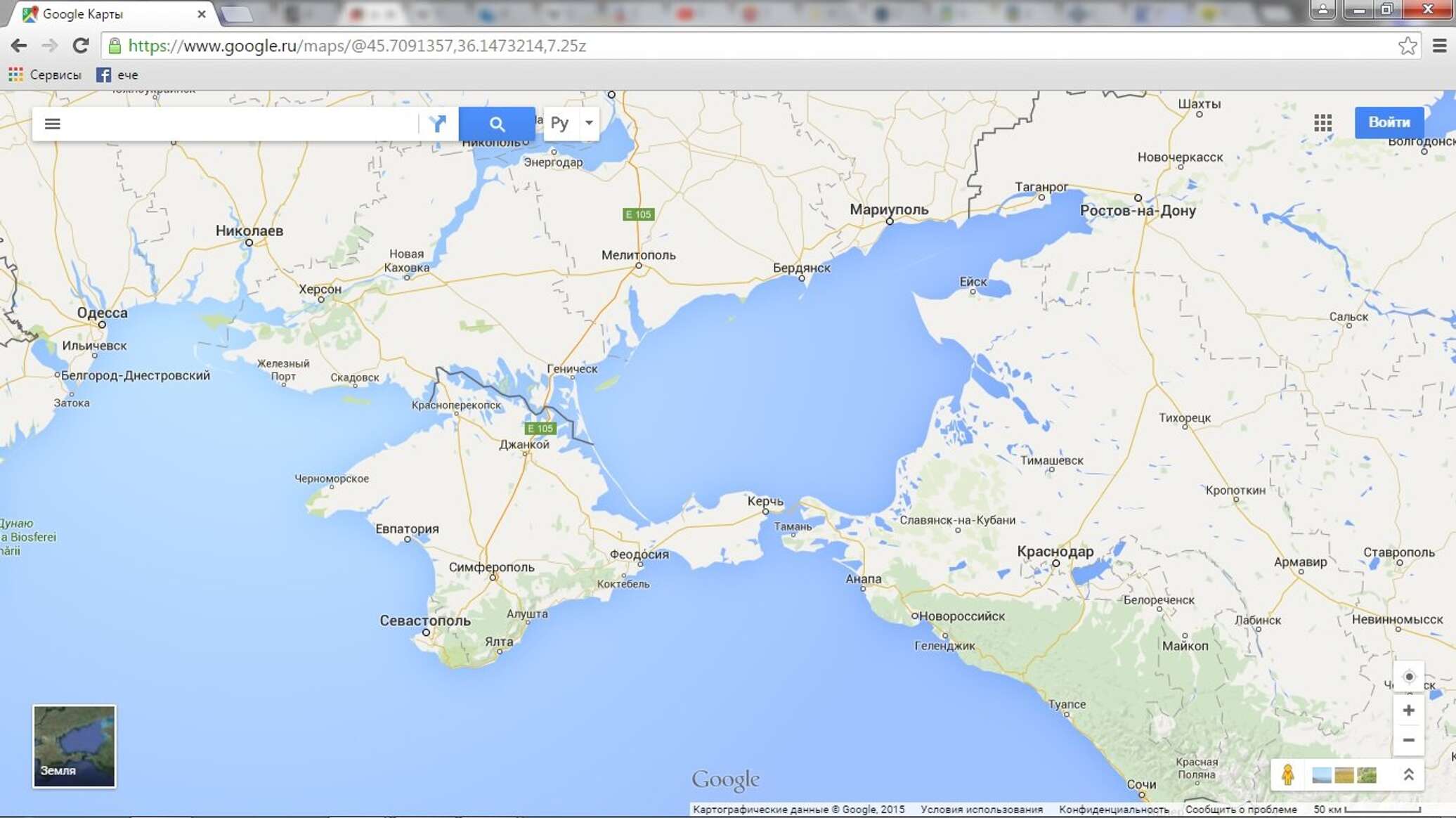Reload the page
This screenshot has height=818, width=1456.
point(81,46)
